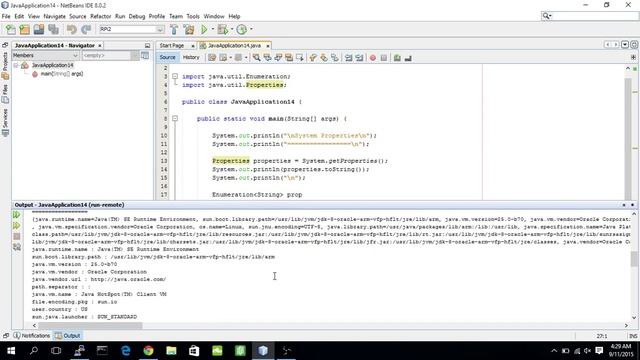This screenshot has height=360, width=640.
Task: Click the Toggle Bookmark icon in editor toolbar
Action: (x=335, y=58)
